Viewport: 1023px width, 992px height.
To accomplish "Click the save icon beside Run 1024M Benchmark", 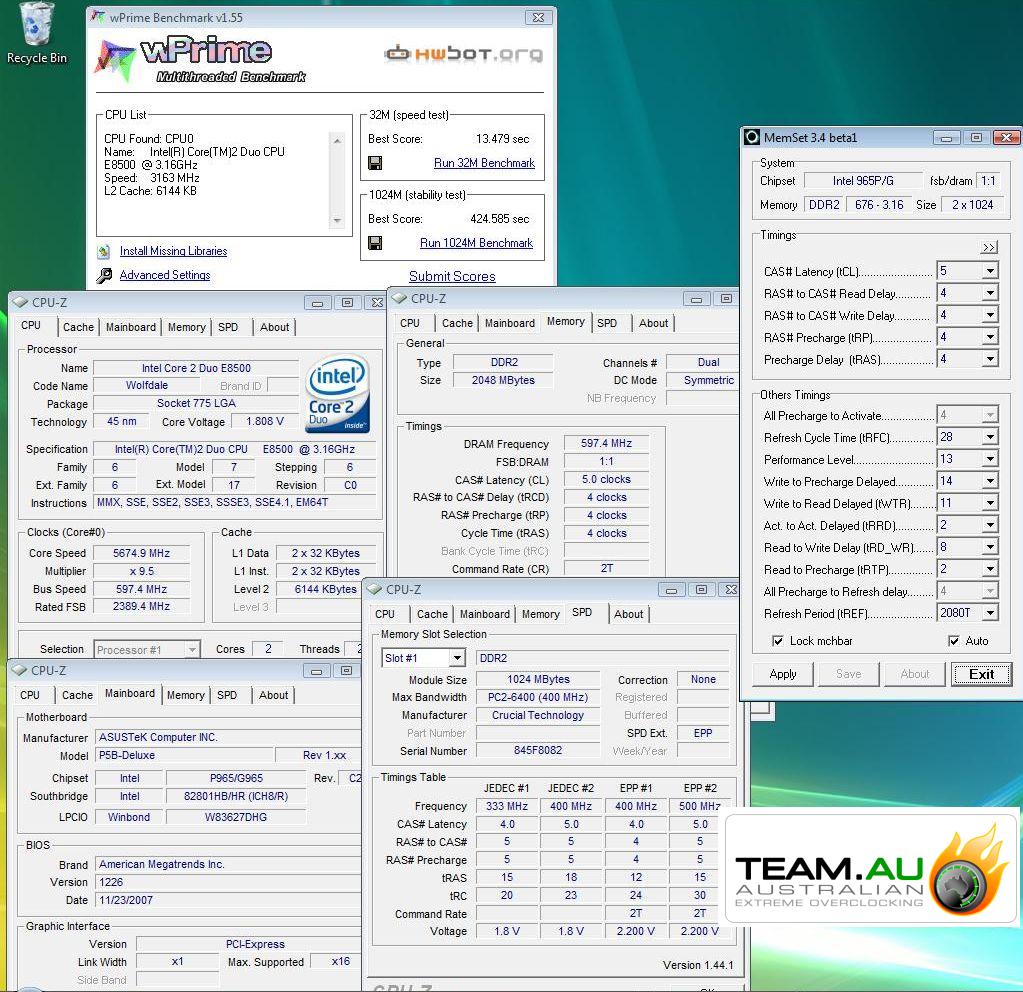I will pyautogui.click(x=375, y=243).
